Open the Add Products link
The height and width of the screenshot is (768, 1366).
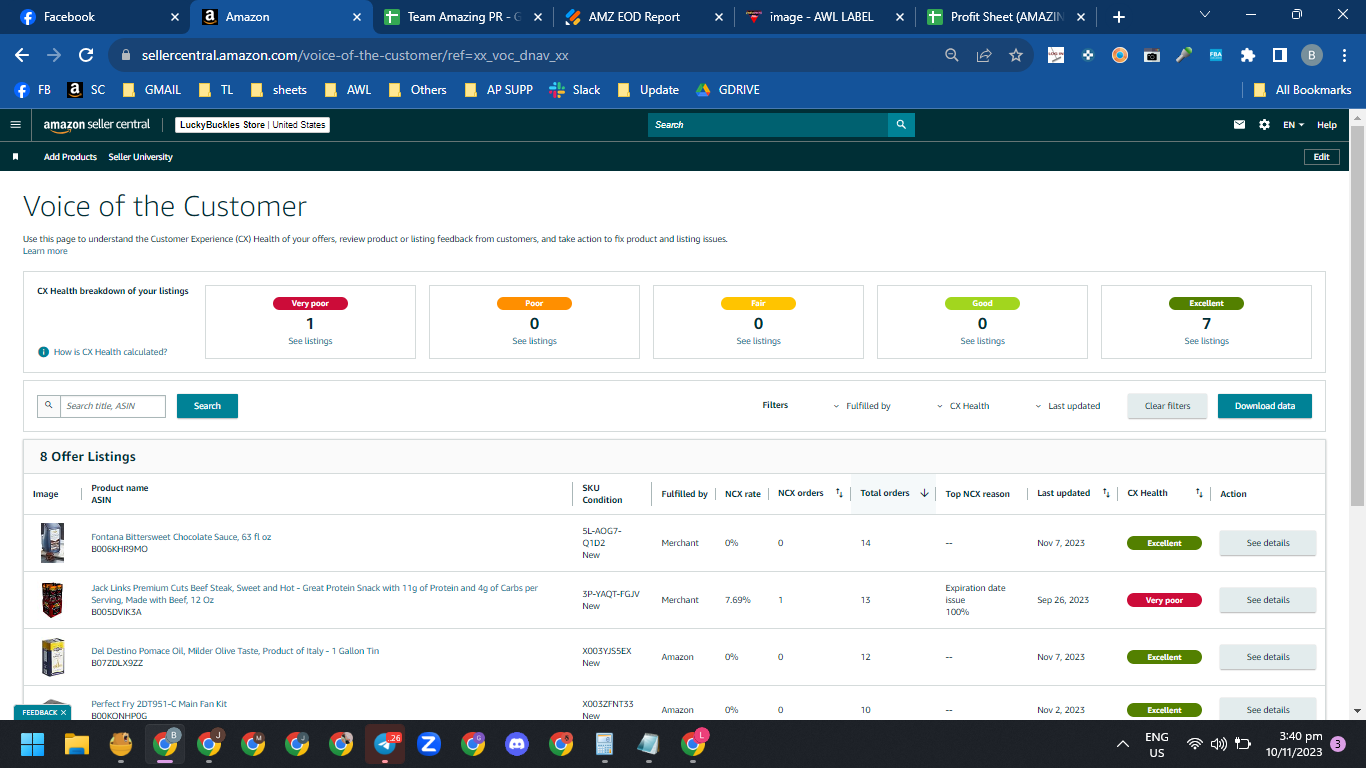pyautogui.click(x=70, y=157)
